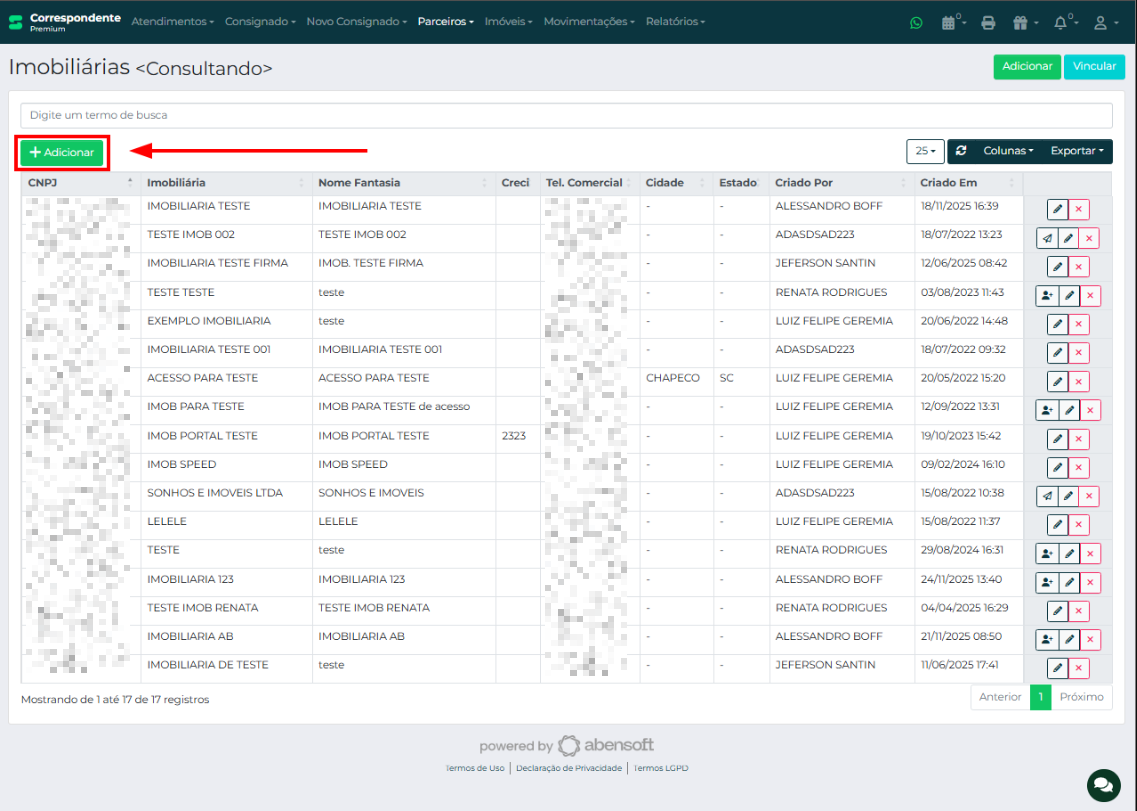
Task: Open the 25 records-per-page dropdown
Action: [925, 151]
